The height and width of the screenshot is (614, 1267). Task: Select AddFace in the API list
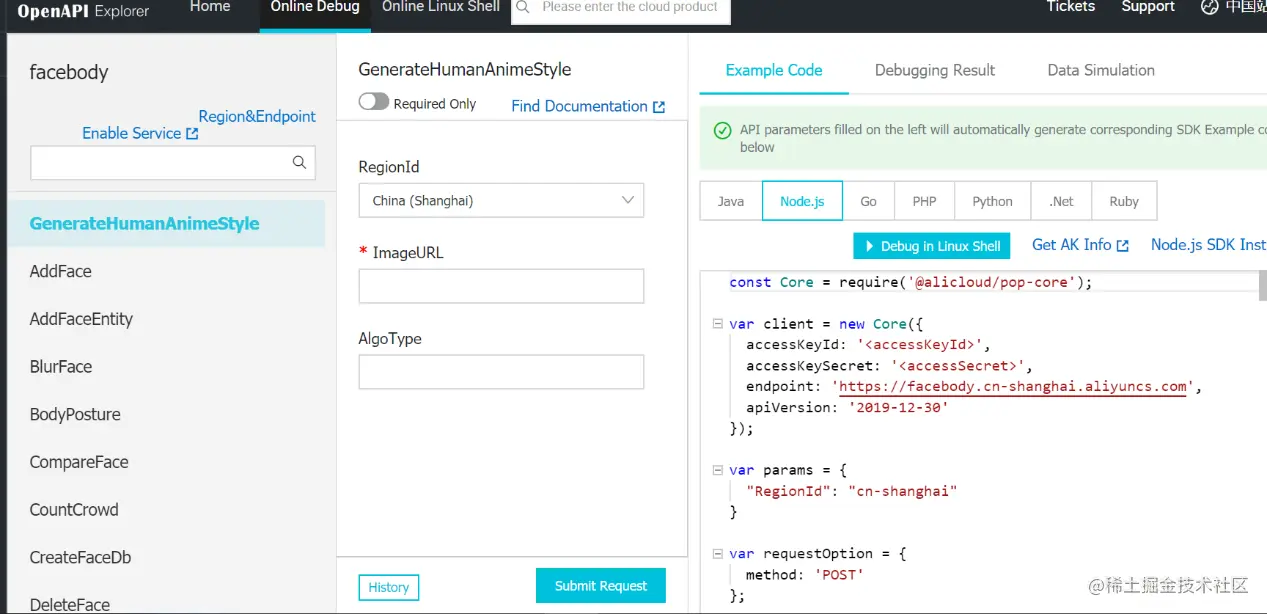[x=61, y=271]
